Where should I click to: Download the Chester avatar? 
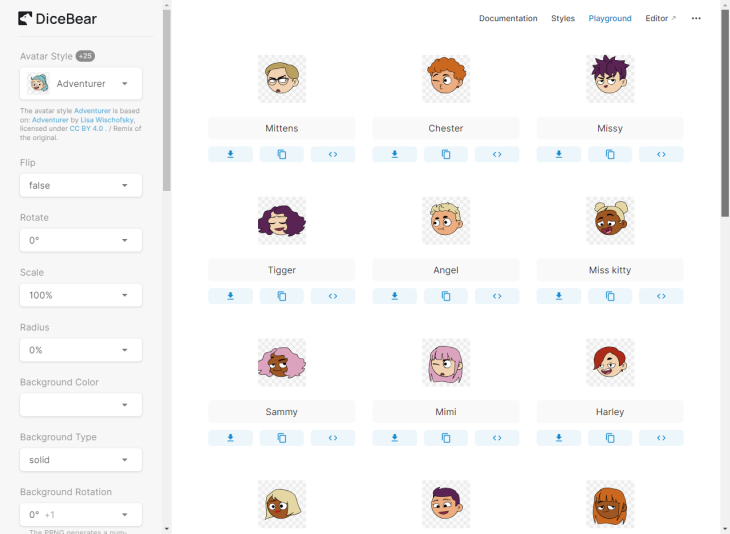coord(395,154)
